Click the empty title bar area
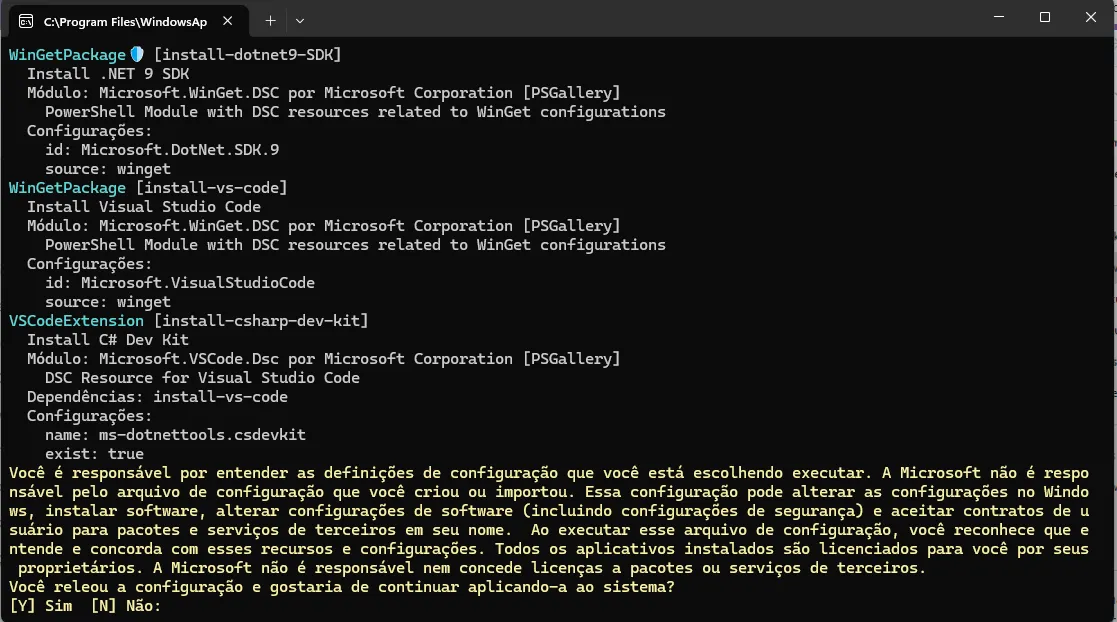 641,19
